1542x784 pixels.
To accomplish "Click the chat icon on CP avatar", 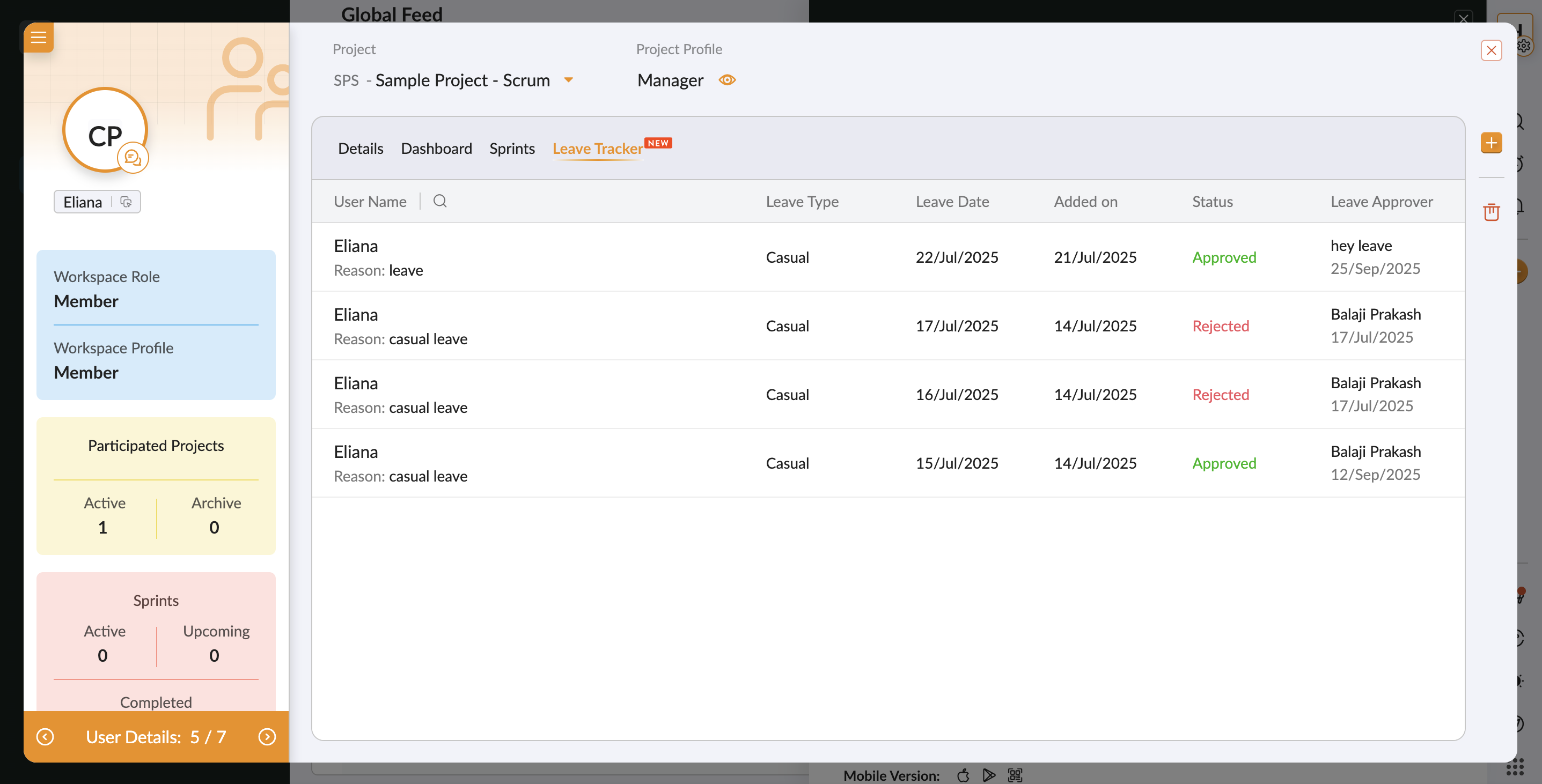I will coord(133,158).
